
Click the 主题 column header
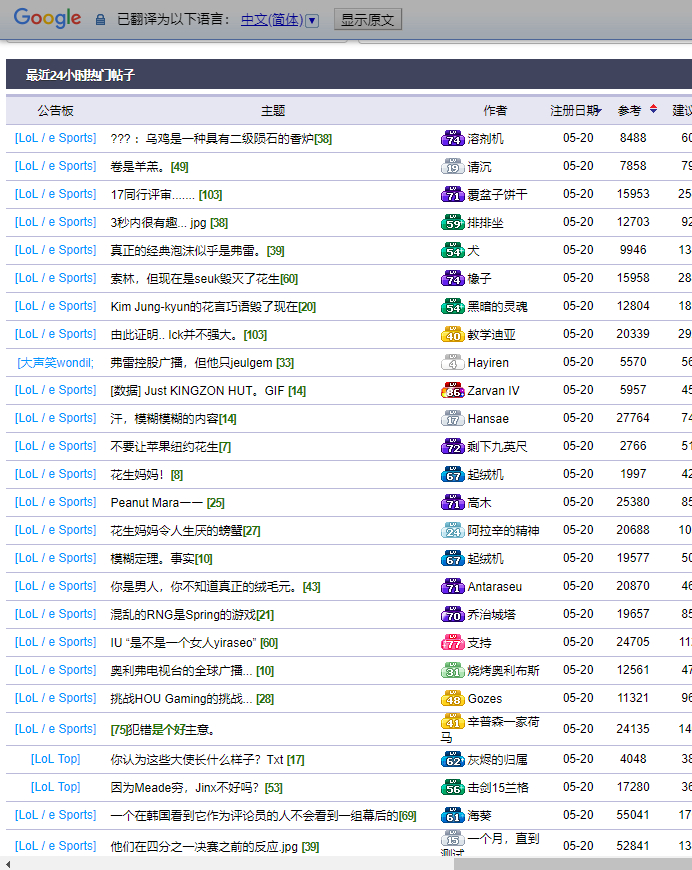(273, 110)
